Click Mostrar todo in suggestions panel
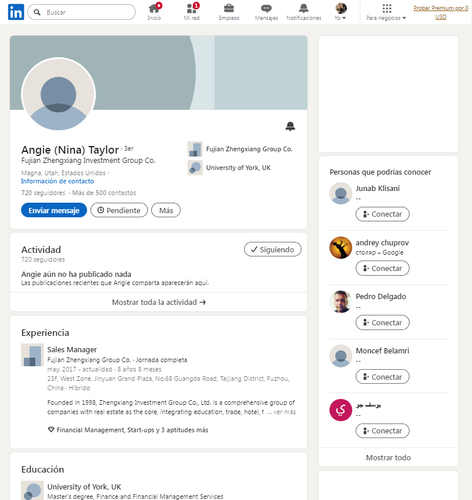The height and width of the screenshot is (500, 472). tap(388, 457)
